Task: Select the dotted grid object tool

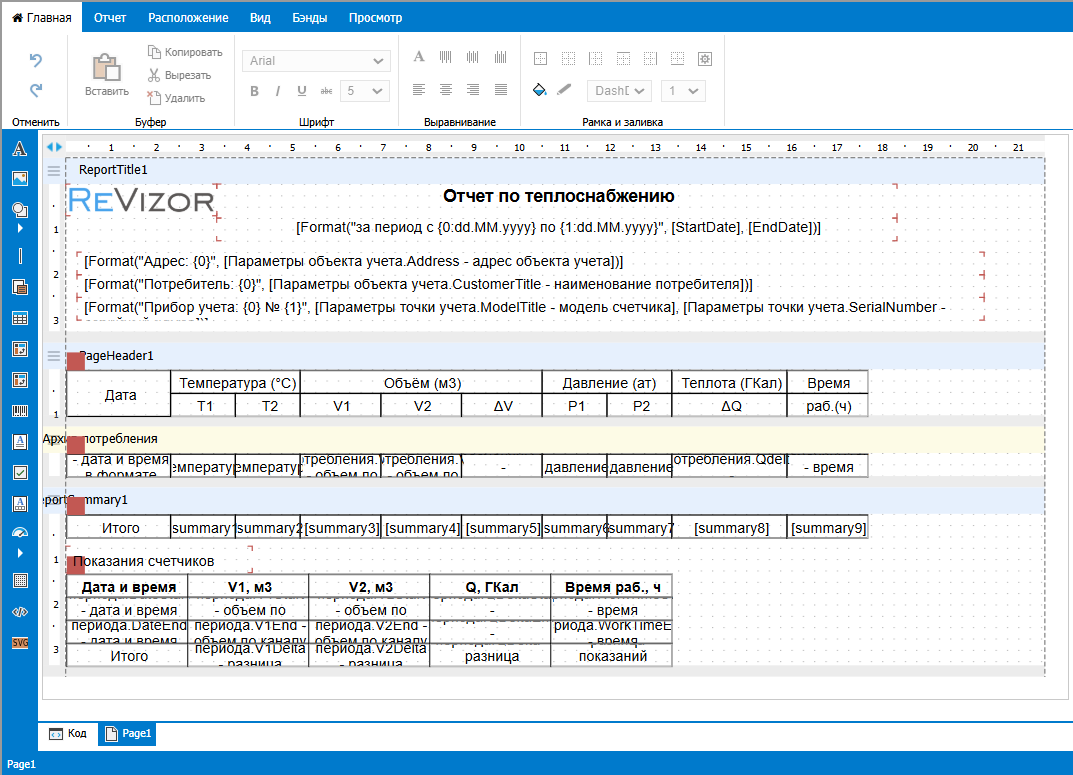Action: click(x=20, y=581)
